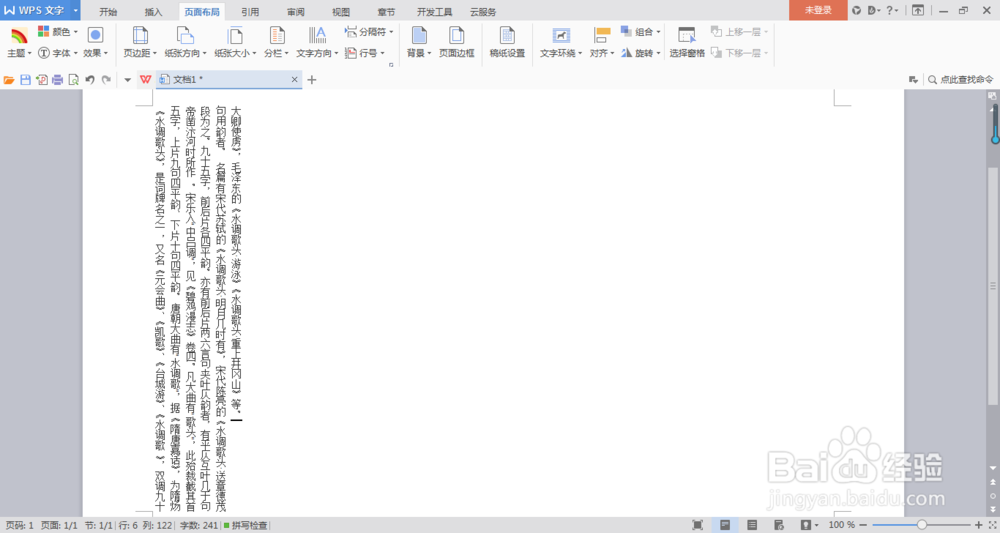Open the 选择窗格 selection pane
Screen dimensions: 1000x533
[687, 42]
